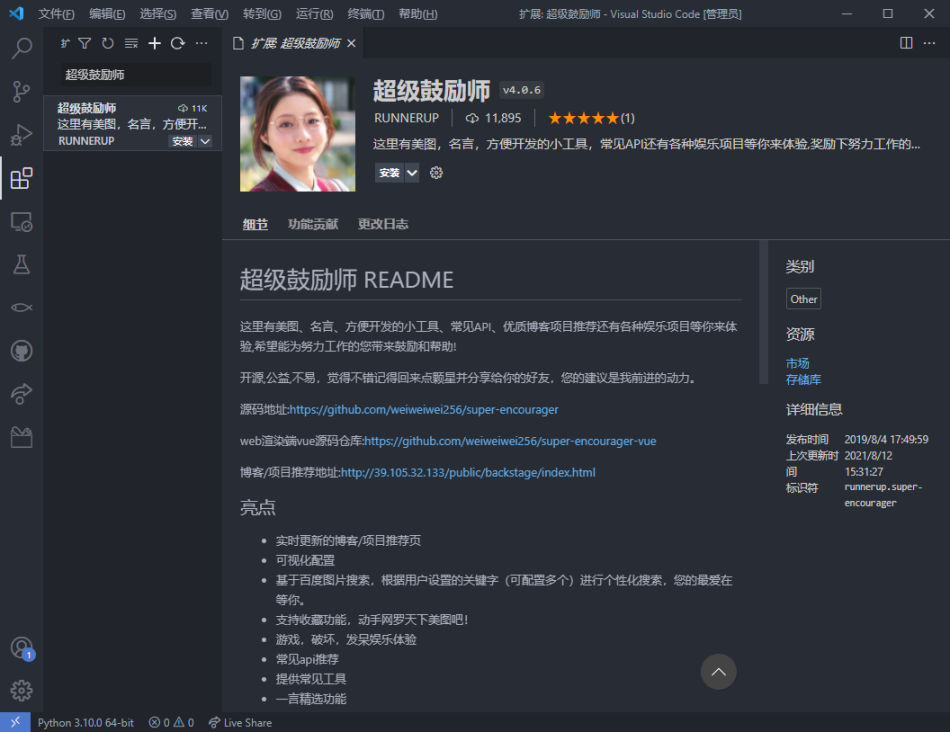Screen dimensions: 950x732
Task: Open the Search view in activity bar
Action: coord(21,48)
